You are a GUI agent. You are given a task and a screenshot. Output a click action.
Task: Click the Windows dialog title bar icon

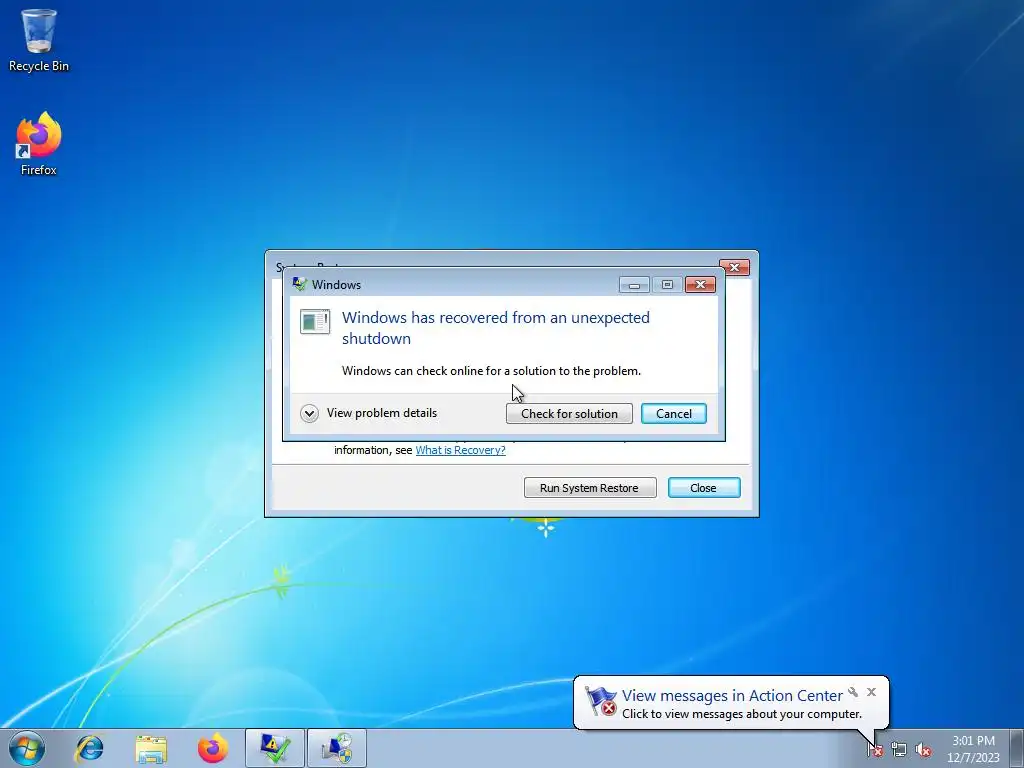click(x=300, y=284)
